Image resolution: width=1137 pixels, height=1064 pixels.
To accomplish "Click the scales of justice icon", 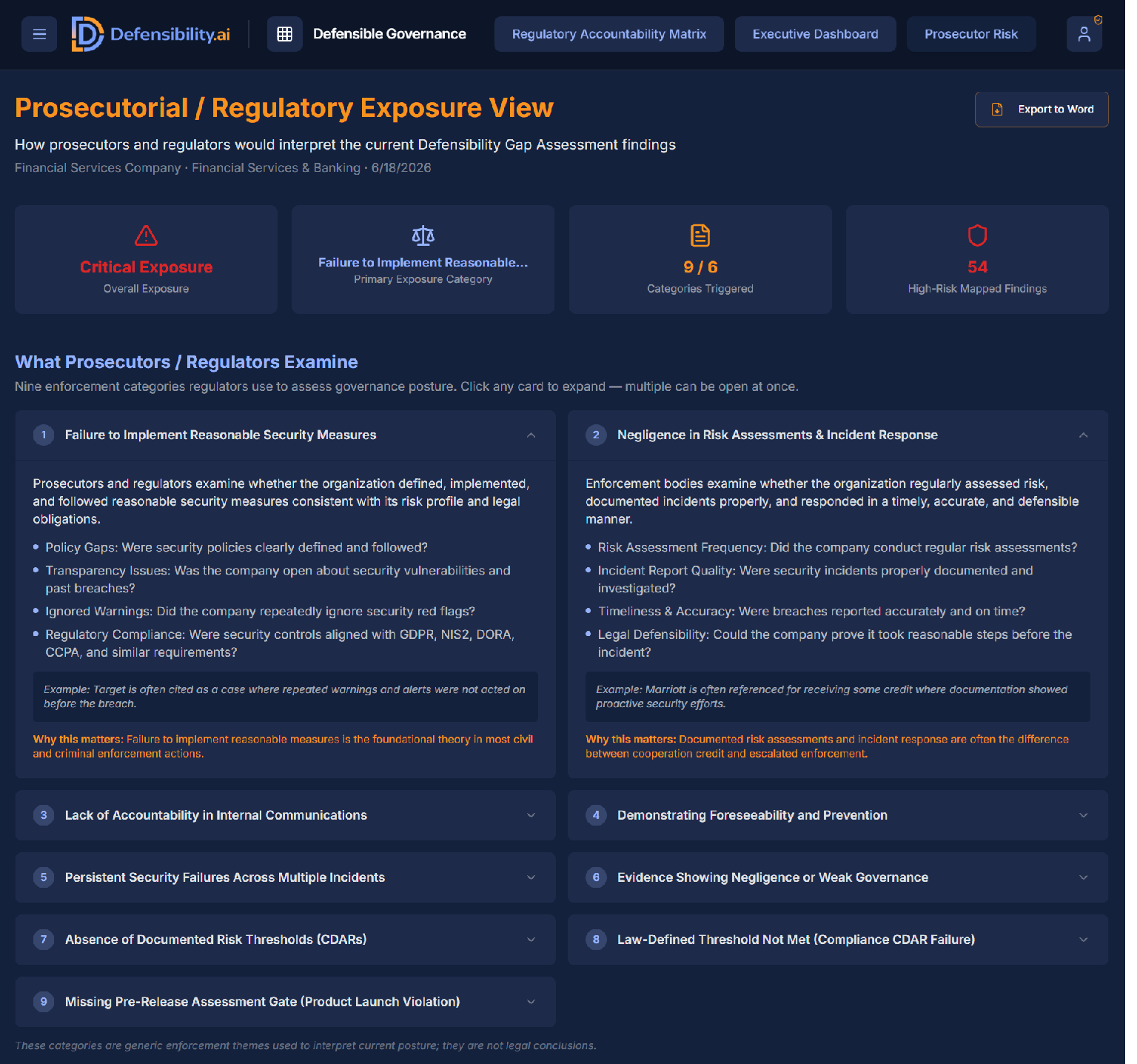I will pos(423,235).
